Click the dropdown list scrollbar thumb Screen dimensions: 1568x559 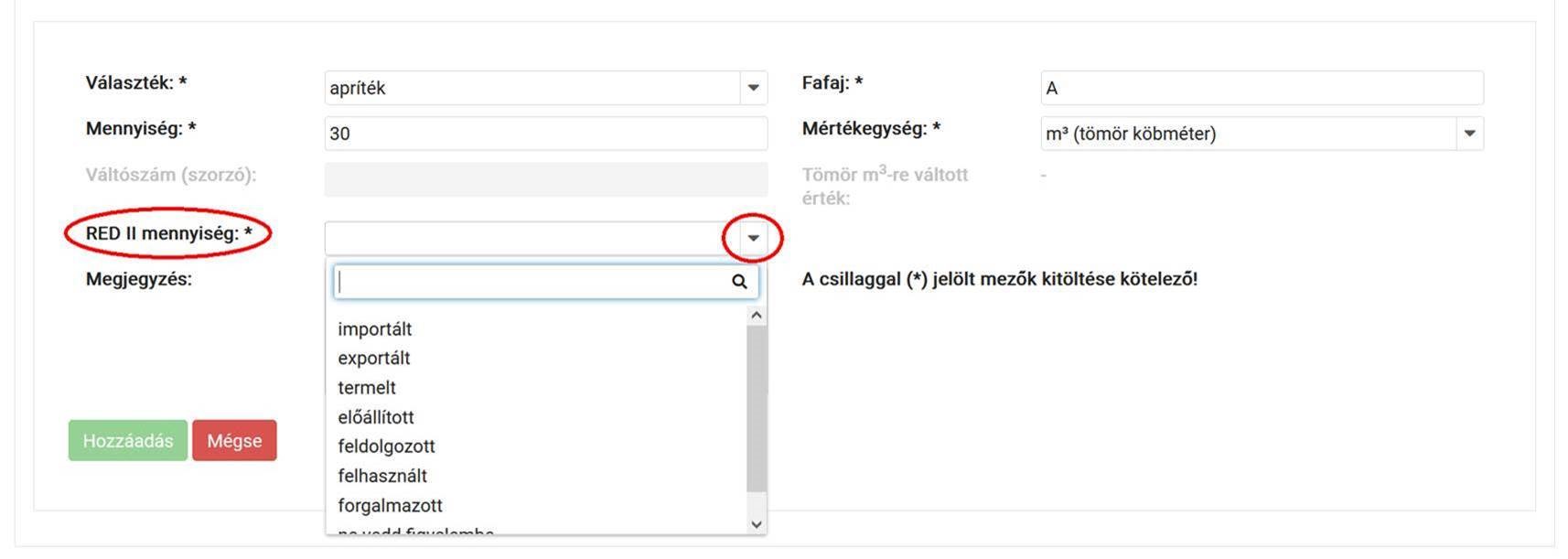click(x=757, y=409)
